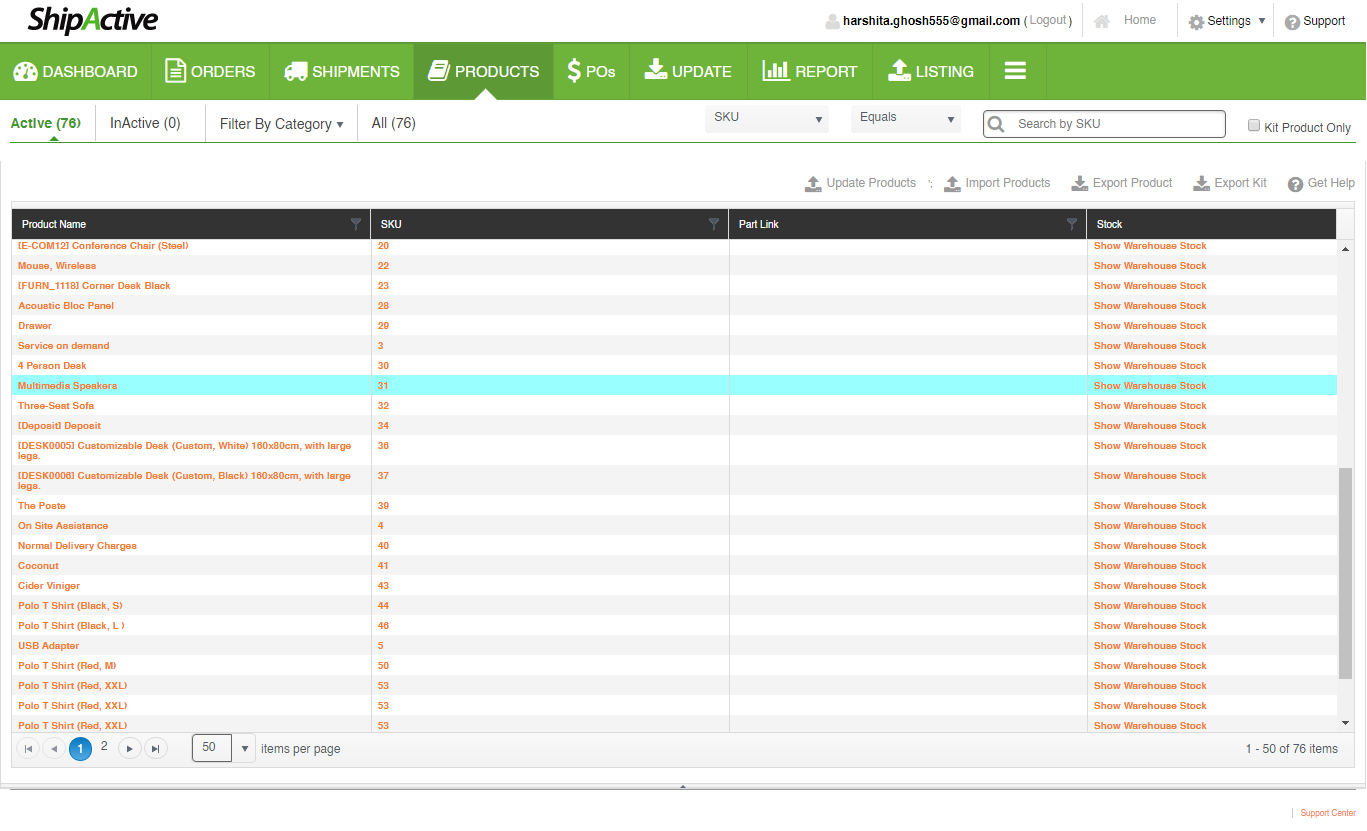Open the Equals condition dropdown

click(x=906, y=118)
